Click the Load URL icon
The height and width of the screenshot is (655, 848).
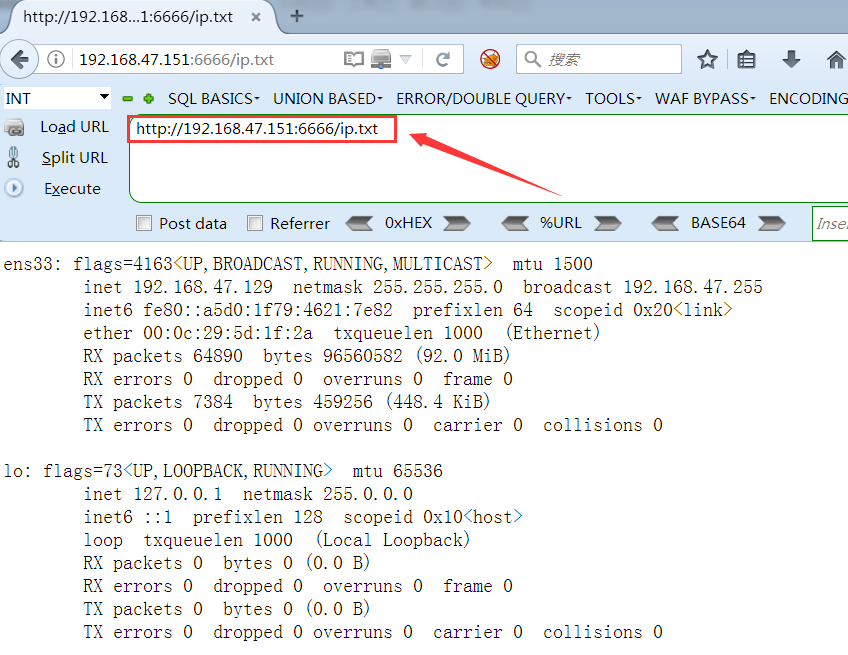tap(14, 128)
